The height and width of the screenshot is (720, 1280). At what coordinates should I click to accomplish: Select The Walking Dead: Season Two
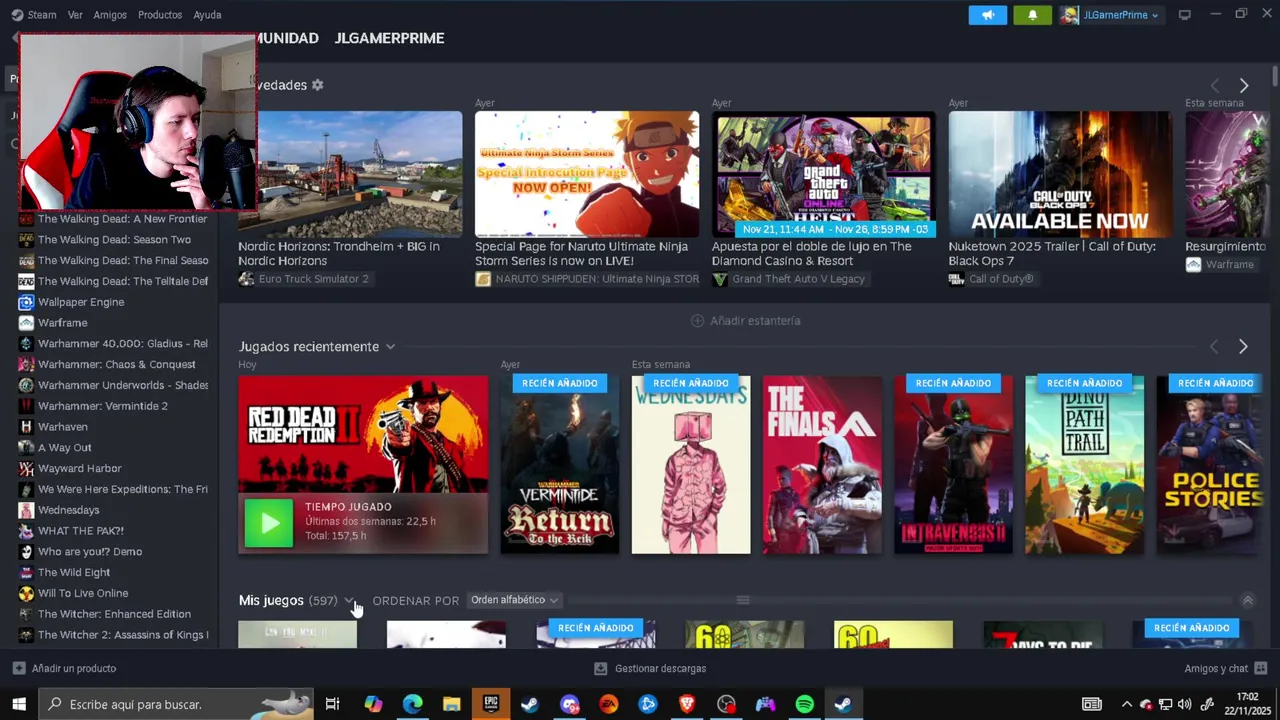coord(113,240)
